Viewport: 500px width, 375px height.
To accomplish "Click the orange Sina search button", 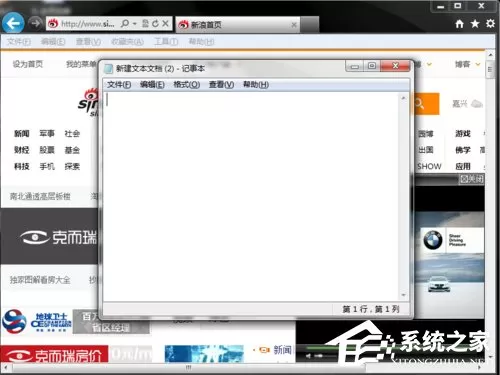I will [x=426, y=104].
